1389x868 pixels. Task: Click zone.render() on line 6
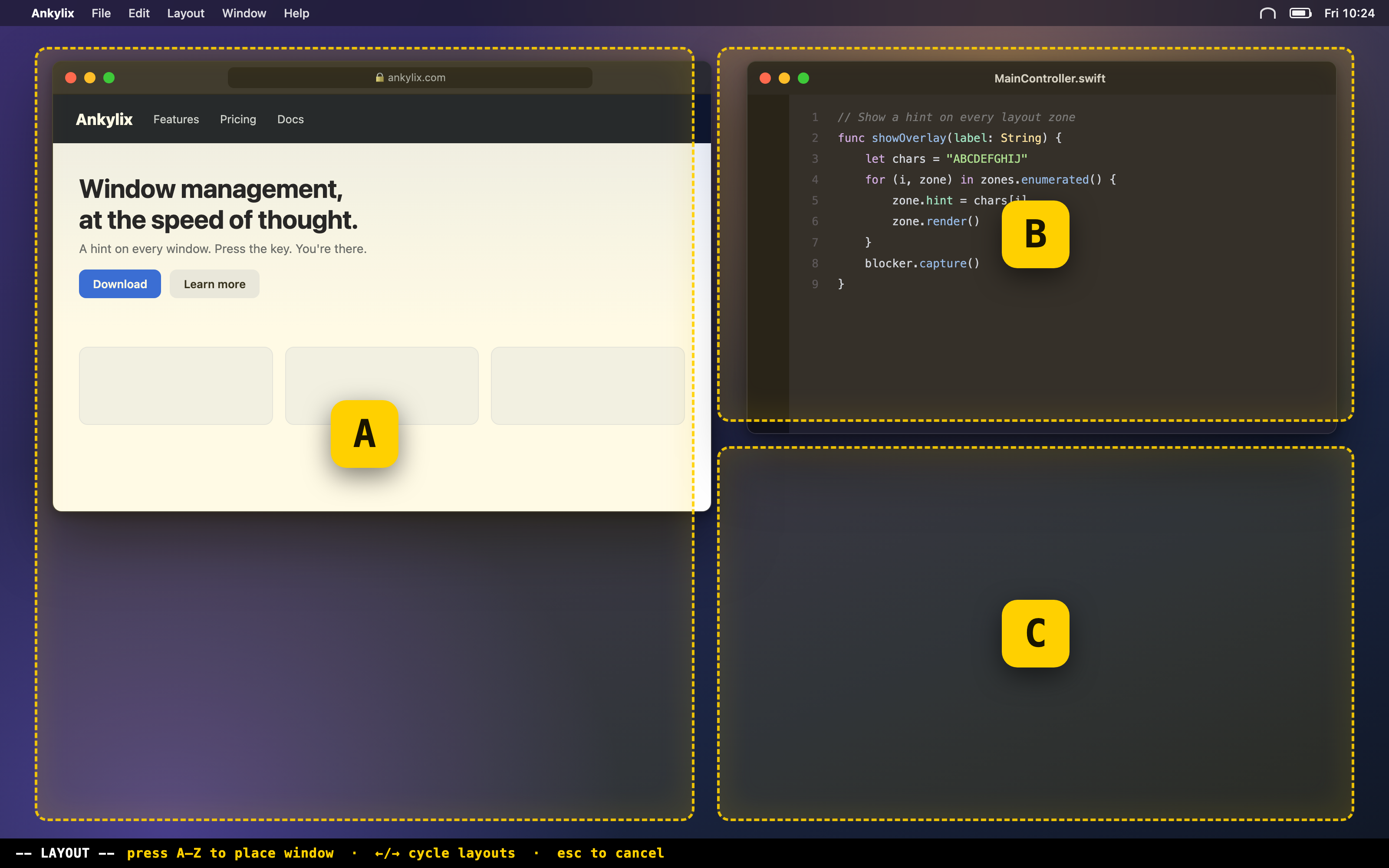[x=936, y=222]
